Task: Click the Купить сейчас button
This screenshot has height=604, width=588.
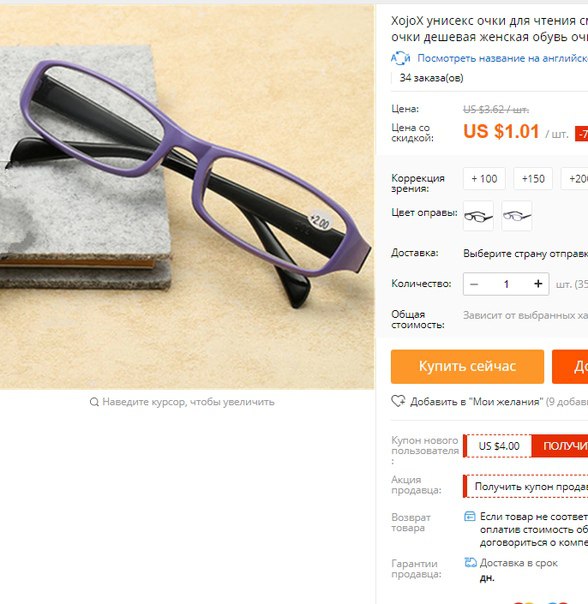Action: [467, 366]
